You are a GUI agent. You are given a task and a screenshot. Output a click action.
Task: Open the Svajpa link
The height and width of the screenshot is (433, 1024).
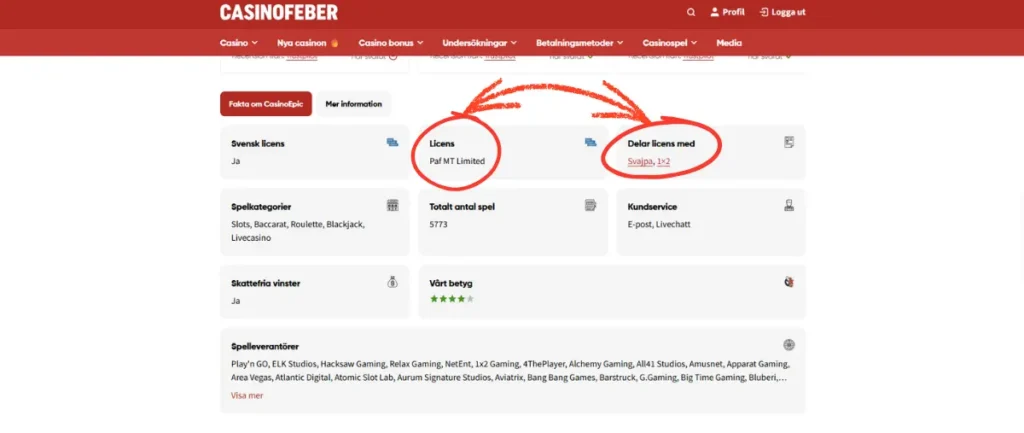640,161
